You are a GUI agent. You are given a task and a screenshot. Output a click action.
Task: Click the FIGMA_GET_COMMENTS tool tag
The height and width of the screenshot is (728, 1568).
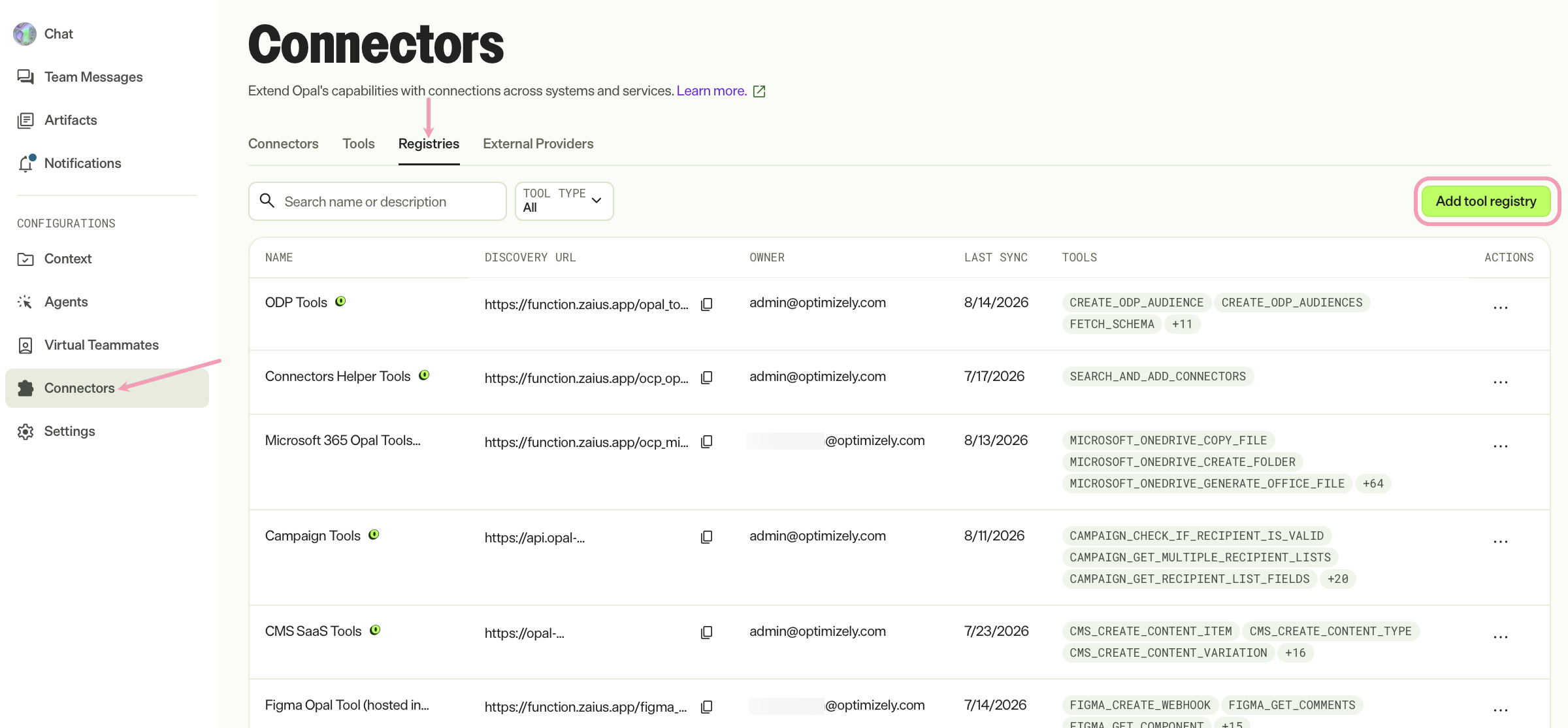click(1292, 705)
